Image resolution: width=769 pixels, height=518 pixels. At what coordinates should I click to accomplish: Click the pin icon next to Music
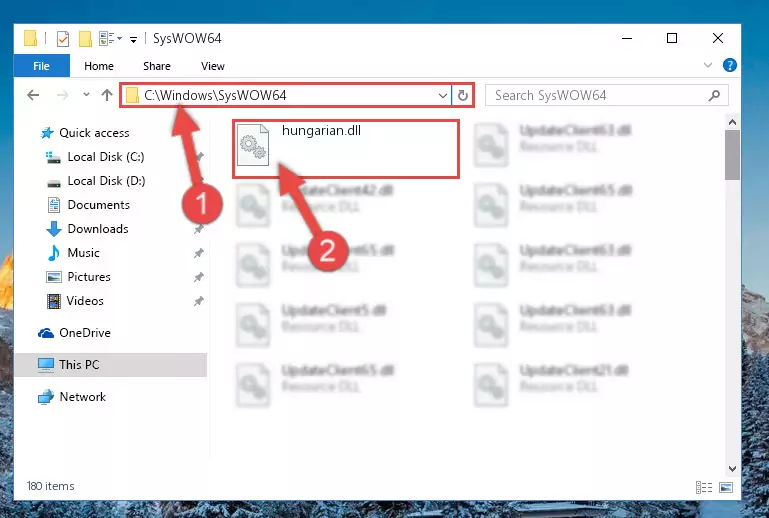[199, 253]
